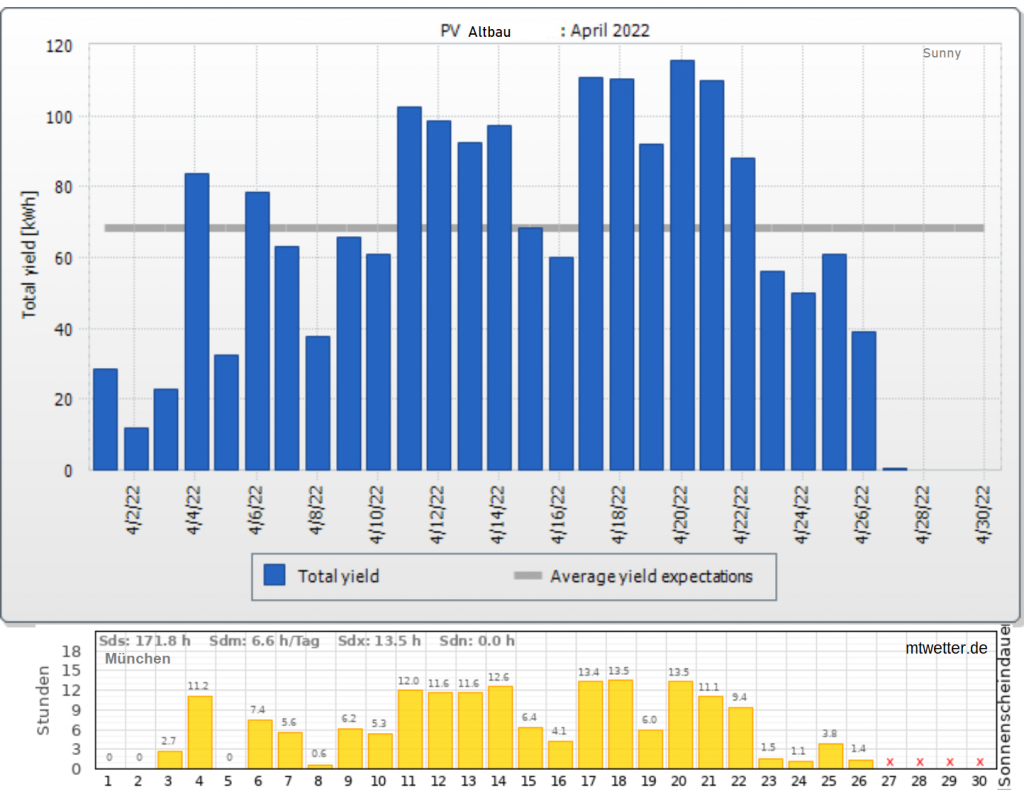The height and width of the screenshot is (794, 1024).
Task: Click the blue Total yield legend swatch
Action: coord(274,575)
